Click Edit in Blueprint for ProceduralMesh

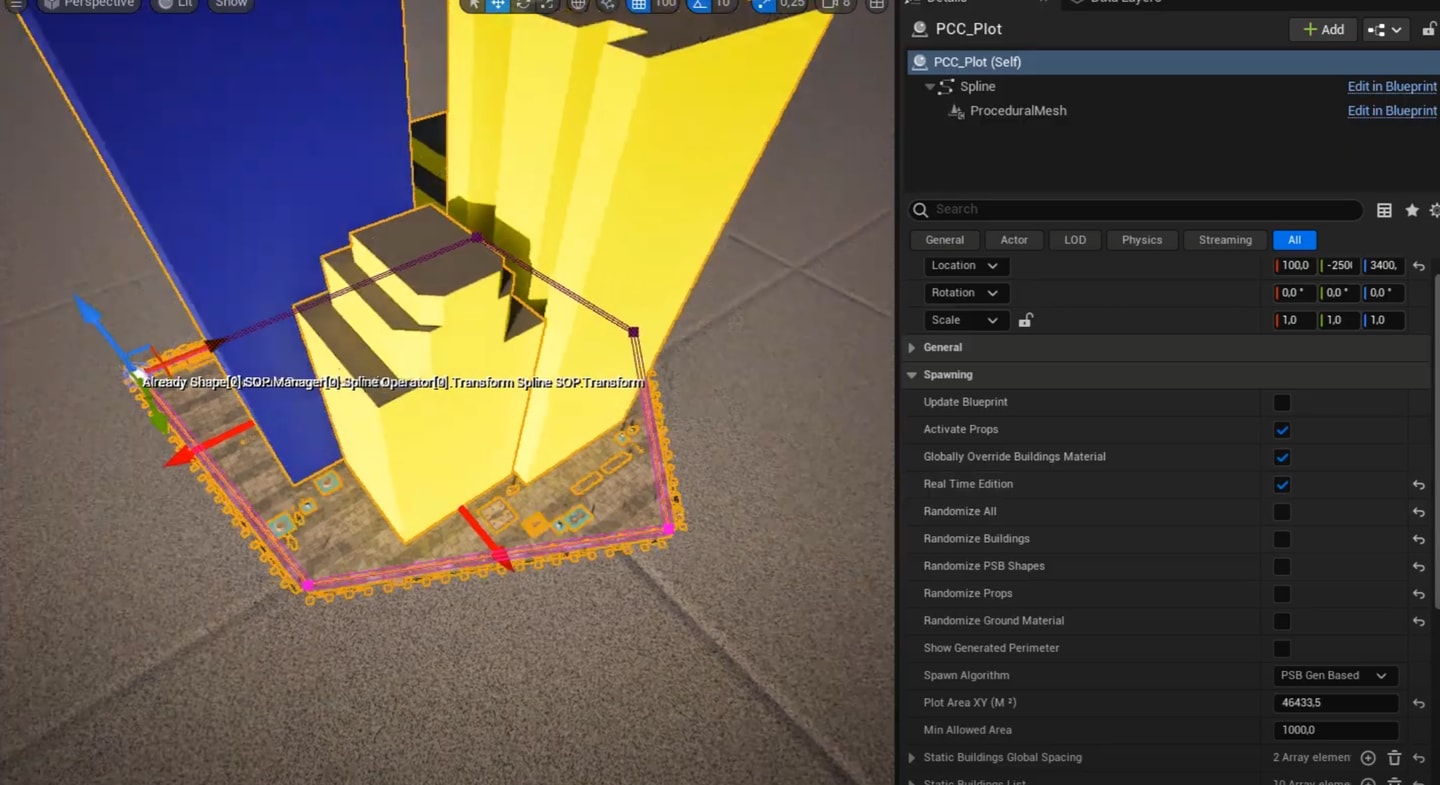1392,111
